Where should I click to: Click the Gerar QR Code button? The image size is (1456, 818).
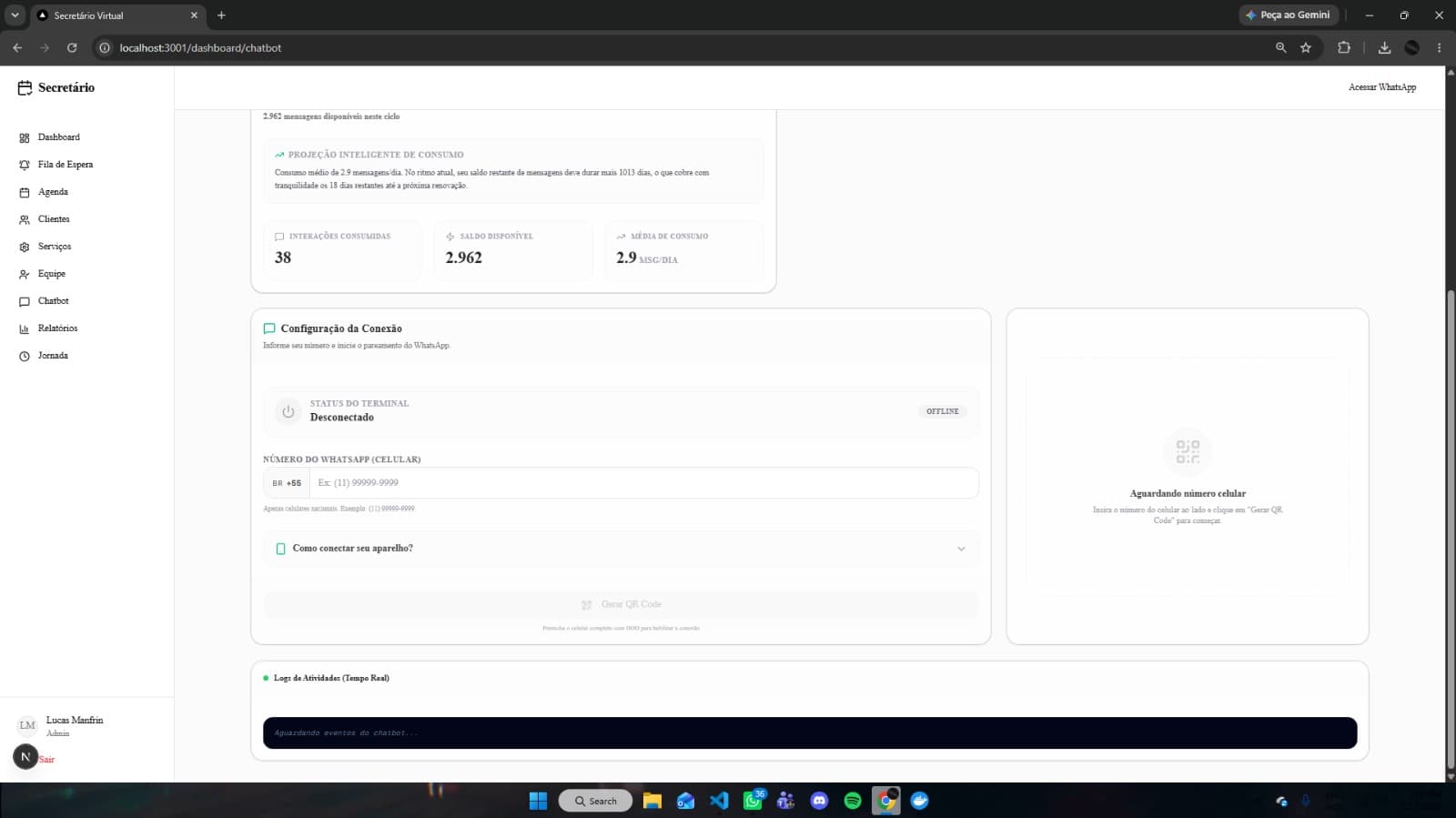(x=621, y=604)
